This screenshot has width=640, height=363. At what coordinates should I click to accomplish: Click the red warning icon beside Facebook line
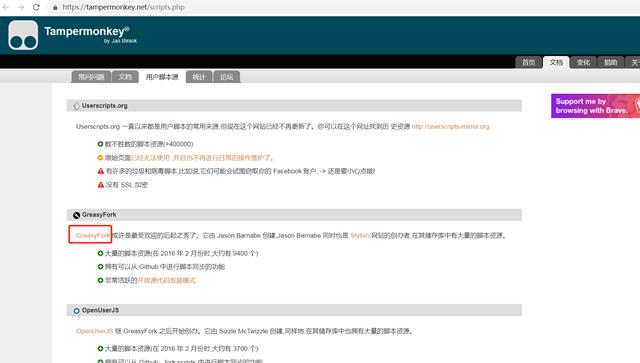coord(101,171)
